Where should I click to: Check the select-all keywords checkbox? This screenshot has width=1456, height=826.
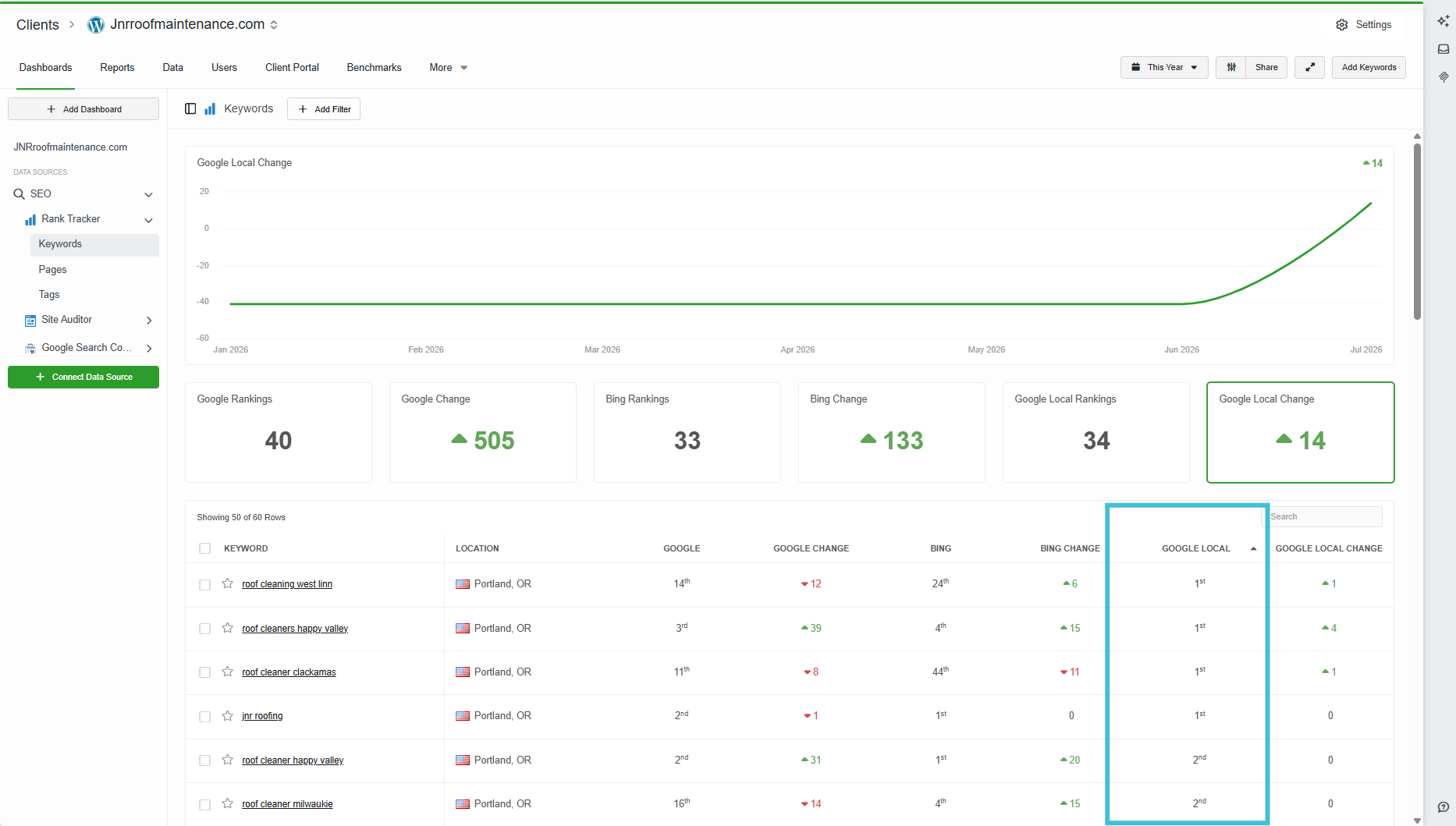[204, 548]
